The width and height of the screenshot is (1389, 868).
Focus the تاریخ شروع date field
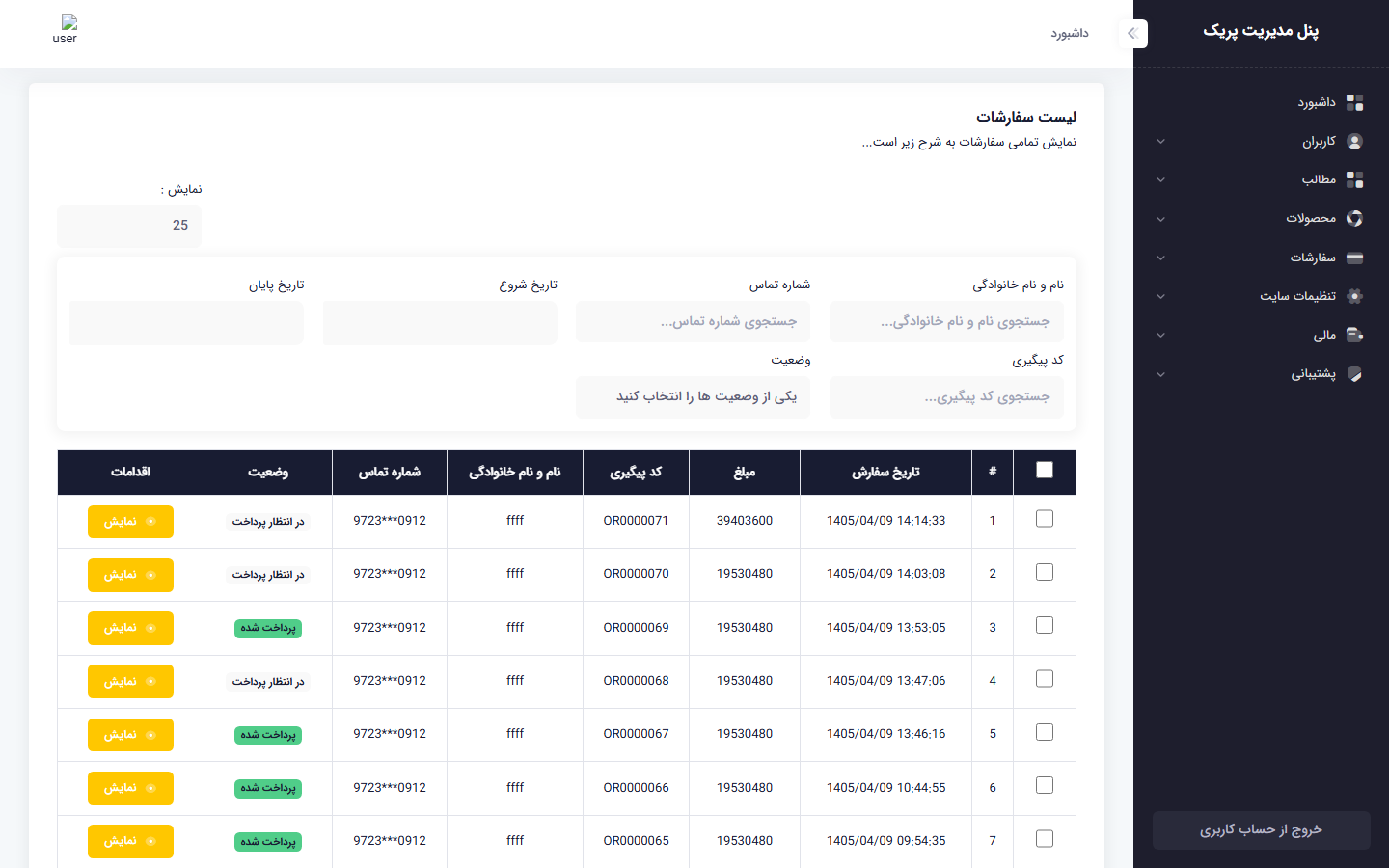click(x=440, y=322)
